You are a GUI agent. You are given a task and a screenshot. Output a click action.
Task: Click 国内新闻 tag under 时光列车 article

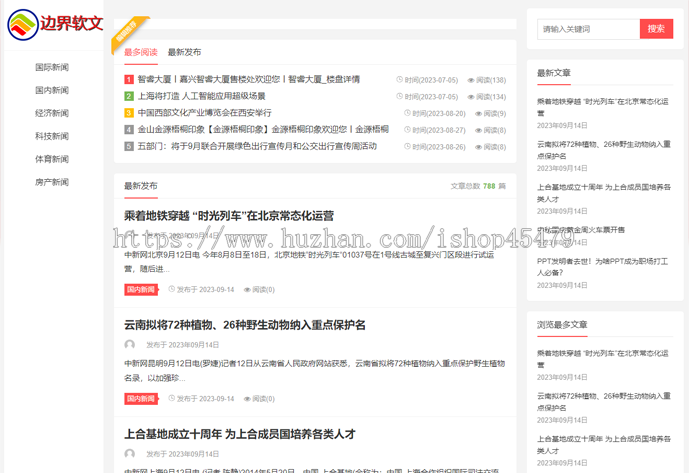click(x=141, y=289)
